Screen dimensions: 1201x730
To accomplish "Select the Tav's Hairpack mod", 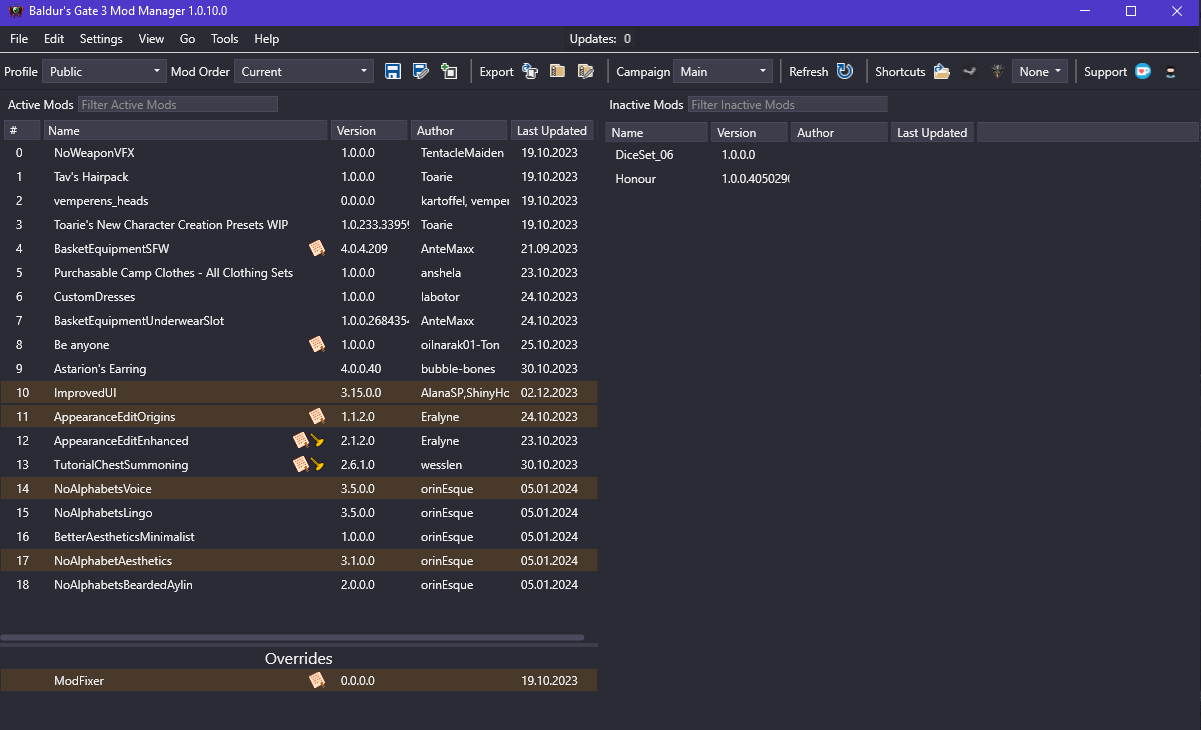I will click(x=299, y=177).
